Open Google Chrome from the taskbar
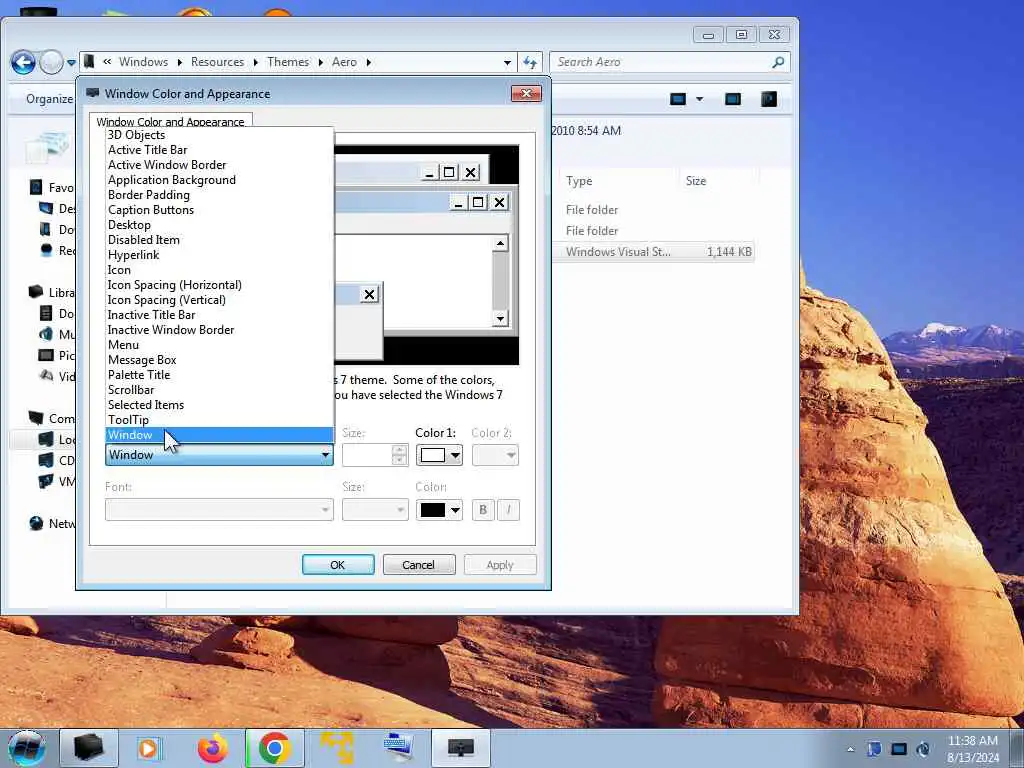 (275, 748)
